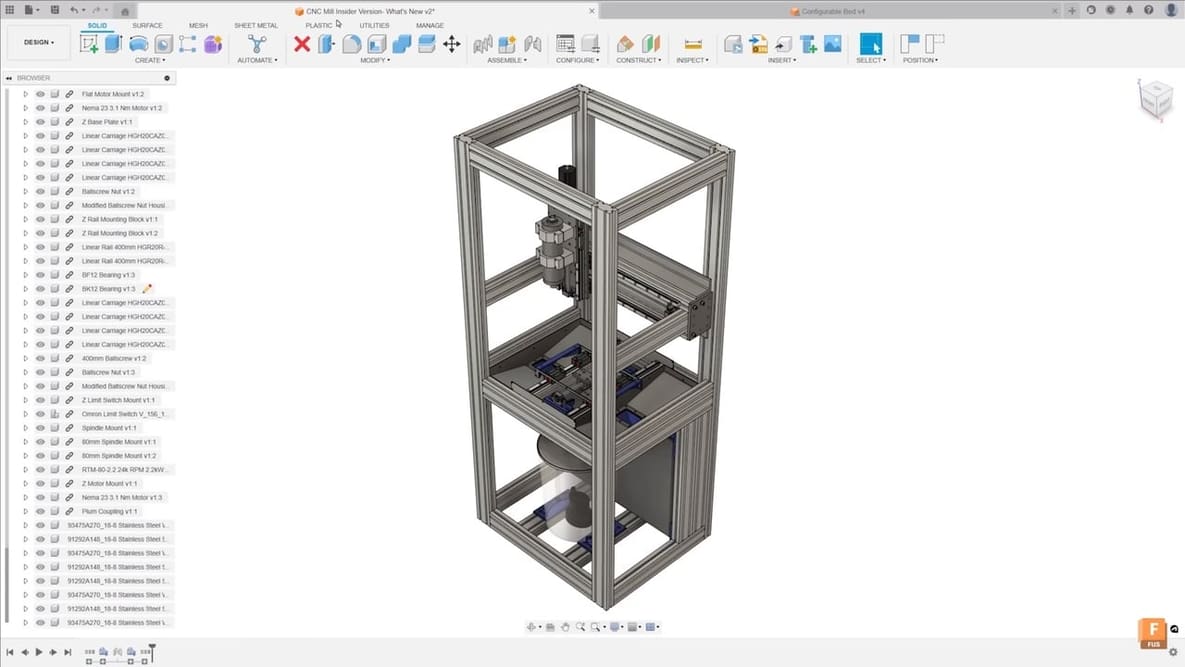The image size is (1185, 667).
Task: Click the Automate tool icon
Action: (257, 44)
